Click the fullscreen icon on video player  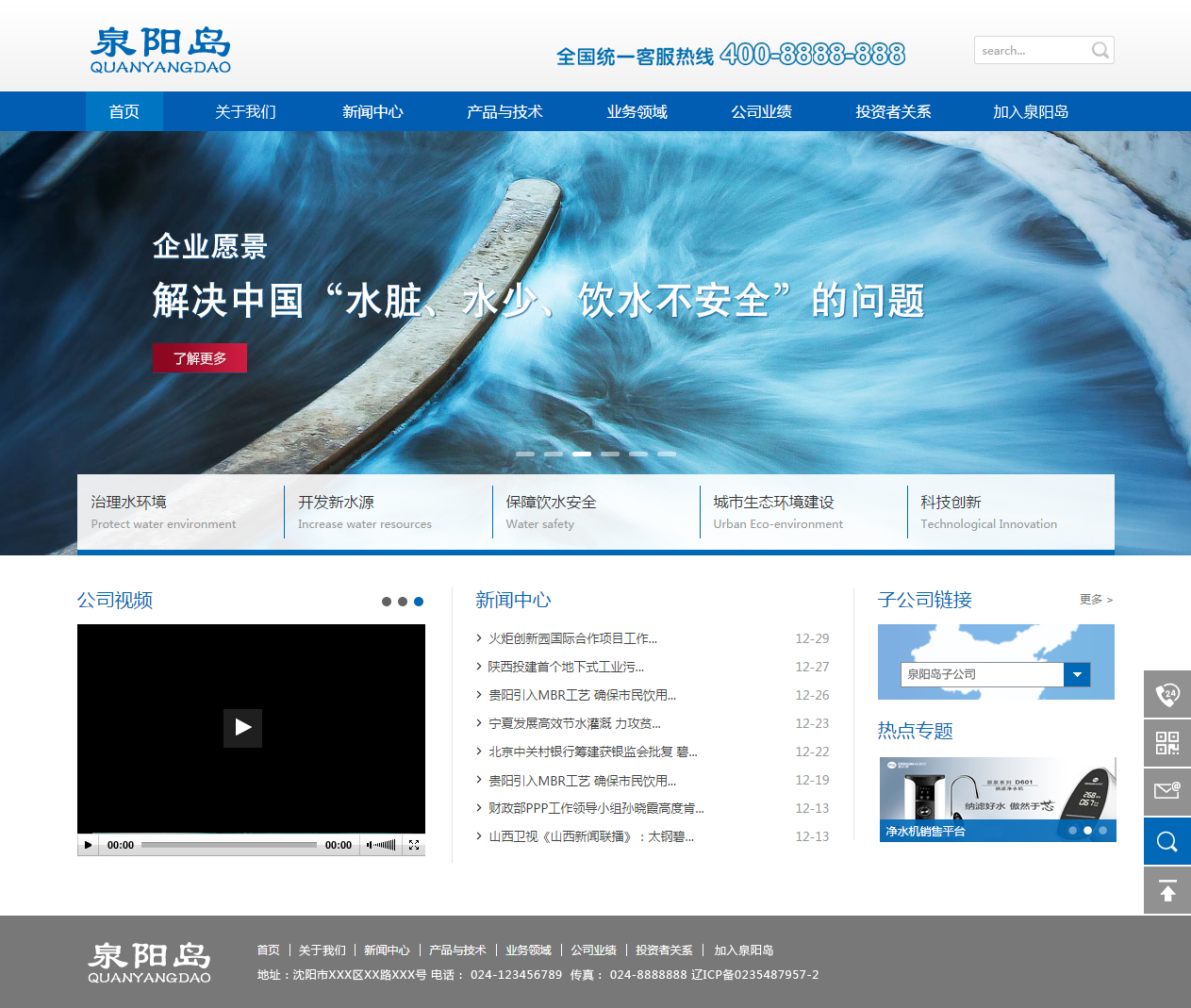pos(414,846)
